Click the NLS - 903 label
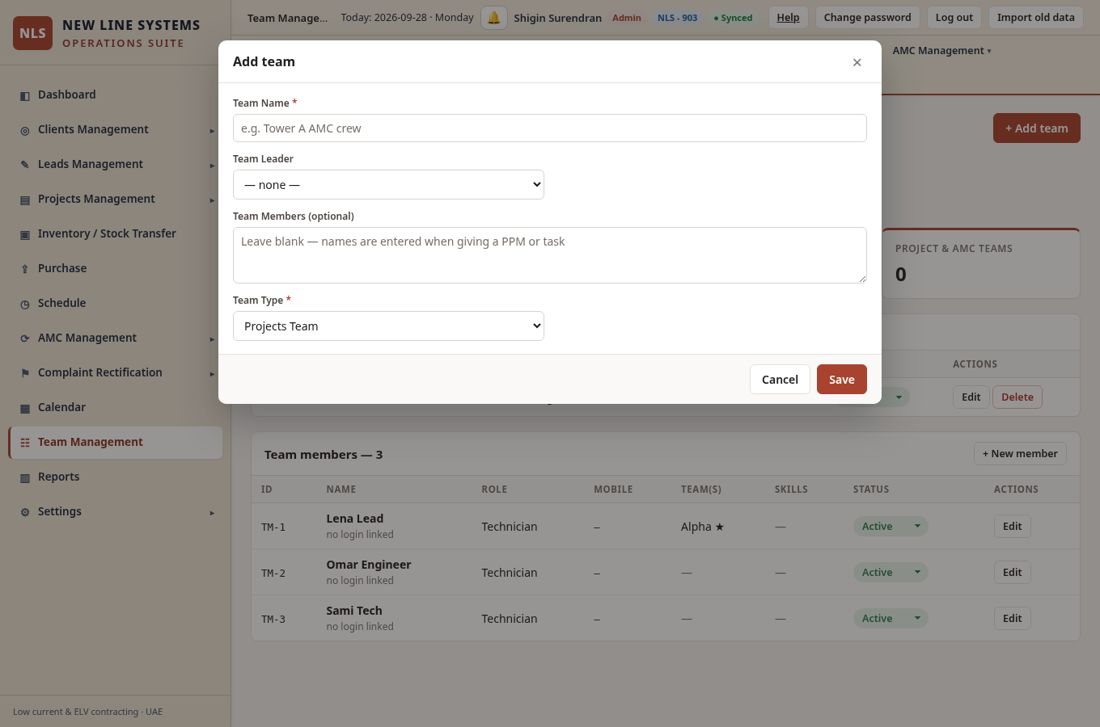The width and height of the screenshot is (1100, 727). pos(677,18)
